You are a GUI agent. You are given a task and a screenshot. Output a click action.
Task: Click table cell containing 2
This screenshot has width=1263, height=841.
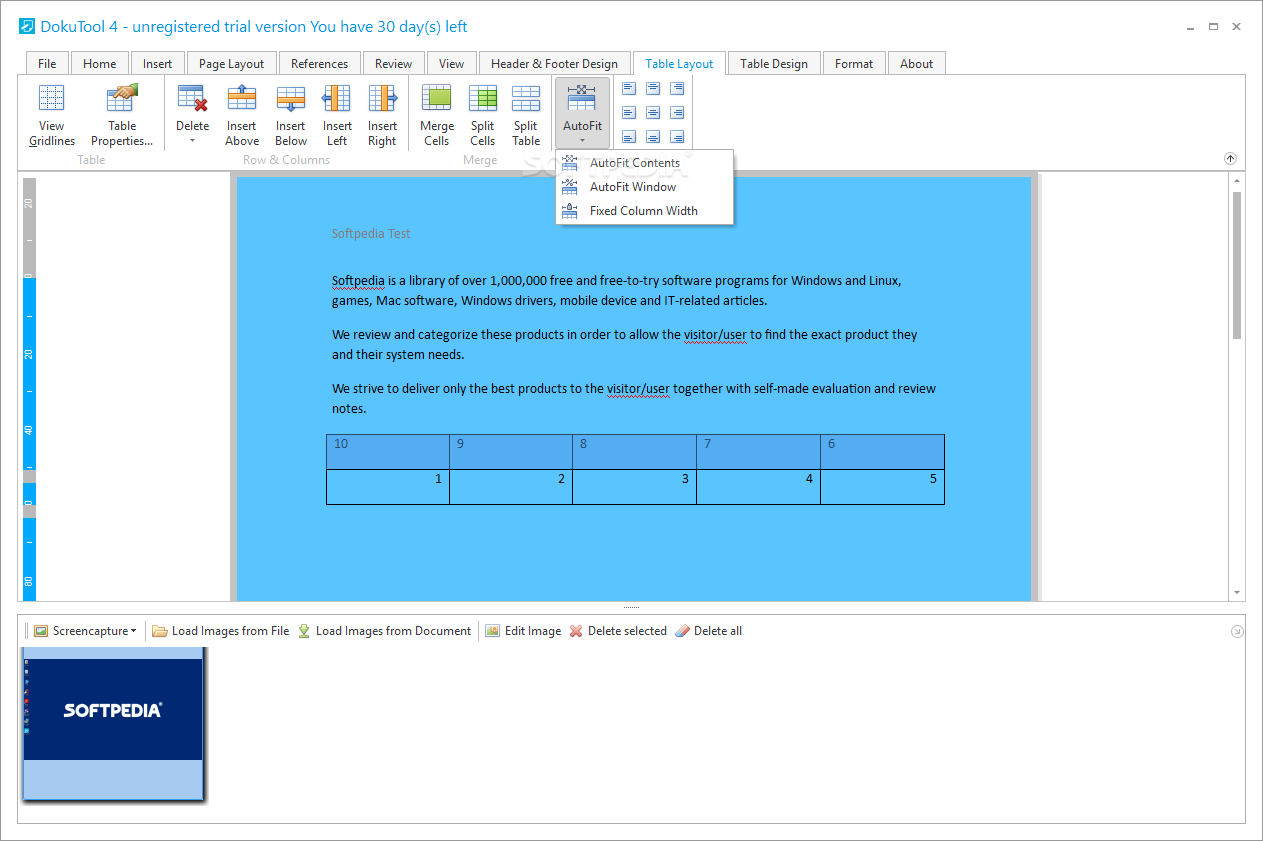coord(511,487)
